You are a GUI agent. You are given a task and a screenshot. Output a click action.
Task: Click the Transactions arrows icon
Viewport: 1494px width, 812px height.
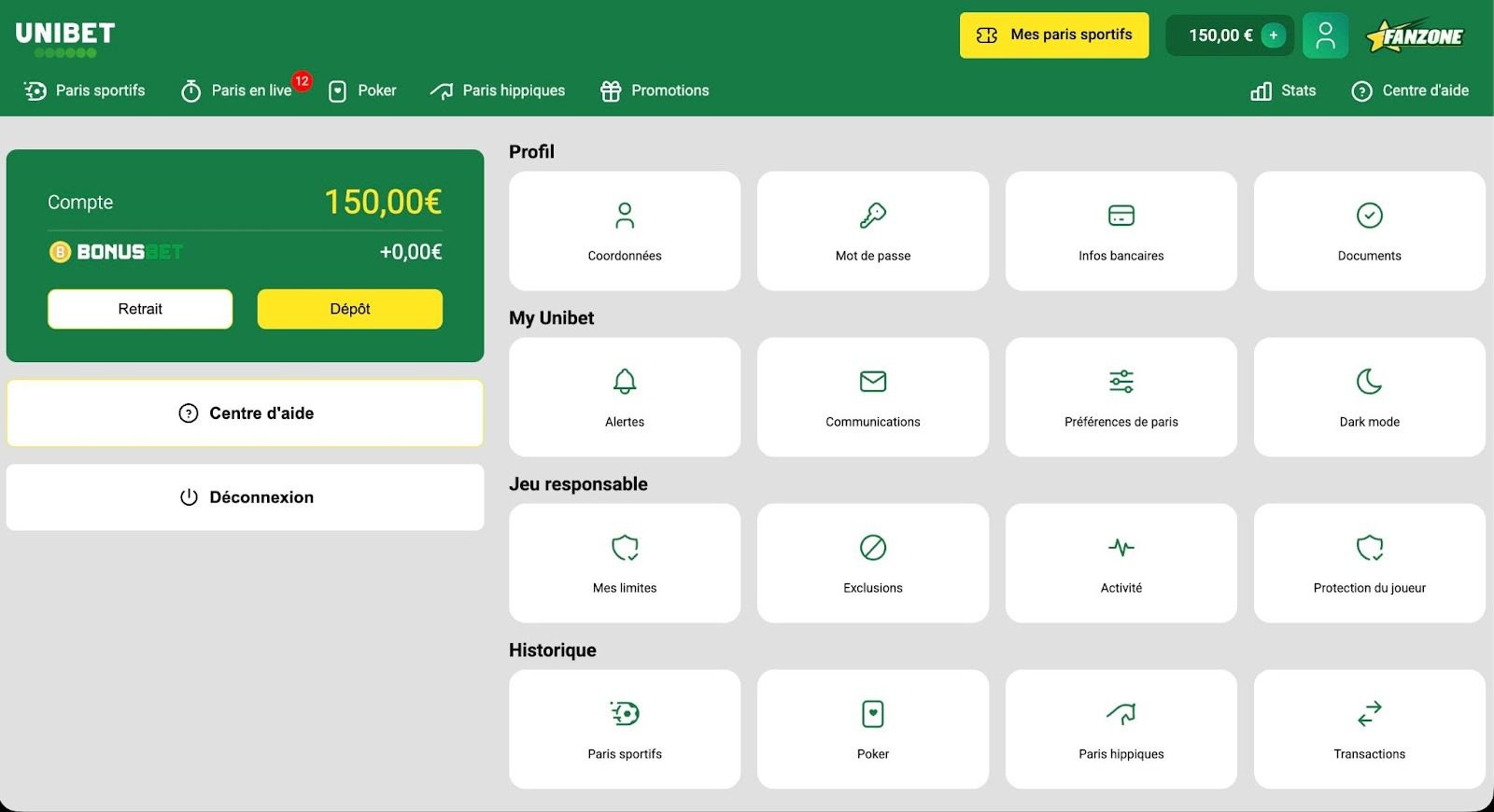1370,714
